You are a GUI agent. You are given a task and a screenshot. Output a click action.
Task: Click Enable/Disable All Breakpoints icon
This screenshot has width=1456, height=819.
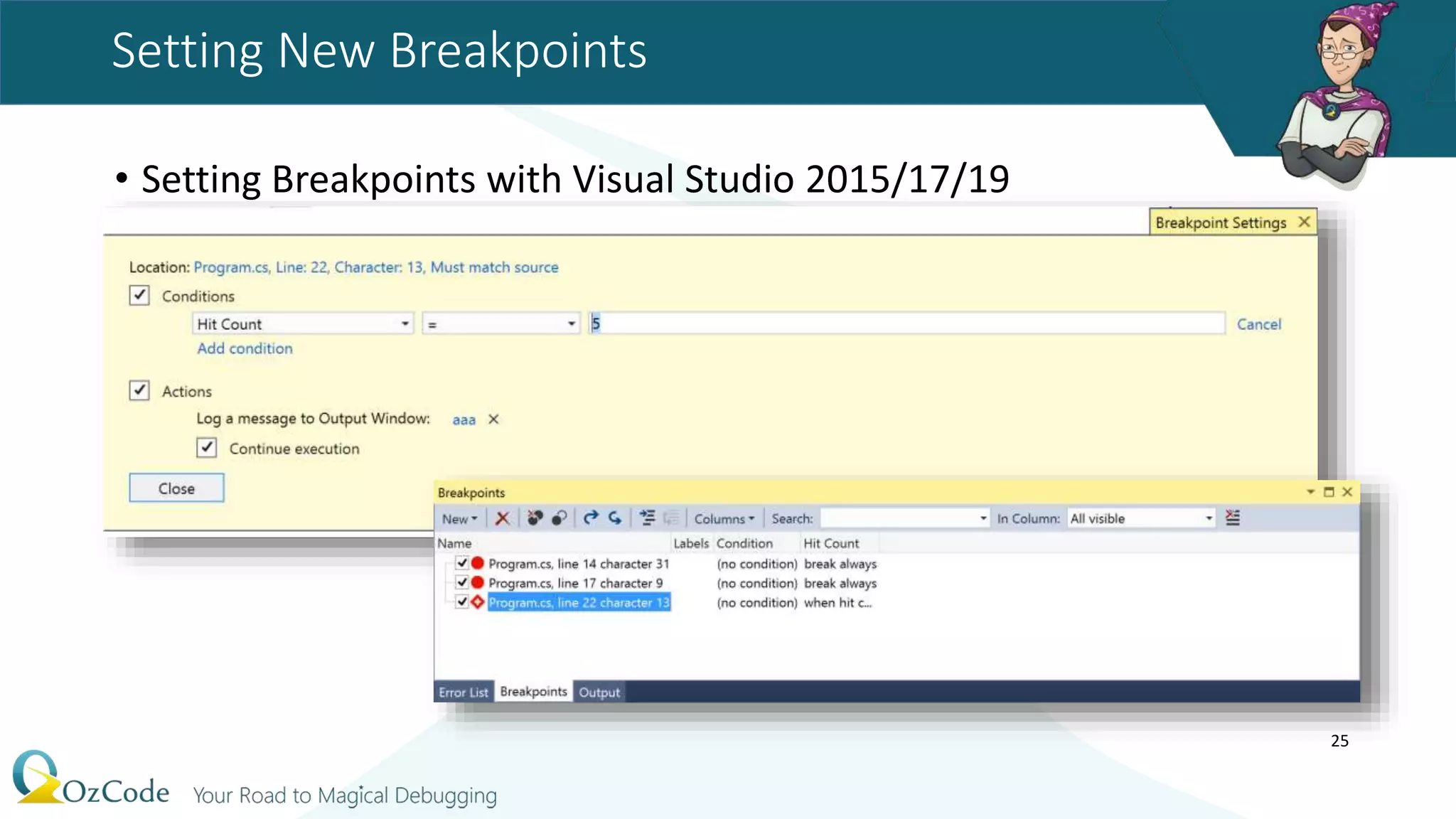[x=560, y=518]
